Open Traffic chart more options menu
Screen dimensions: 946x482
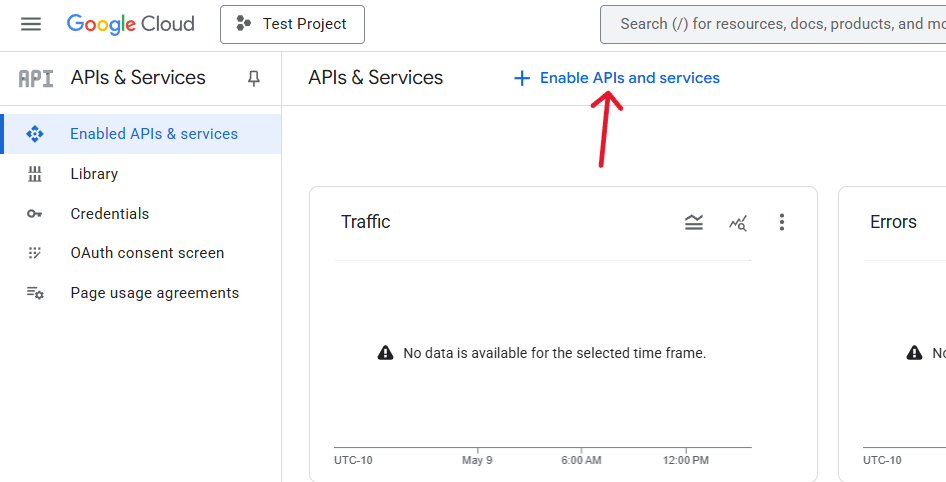(782, 222)
